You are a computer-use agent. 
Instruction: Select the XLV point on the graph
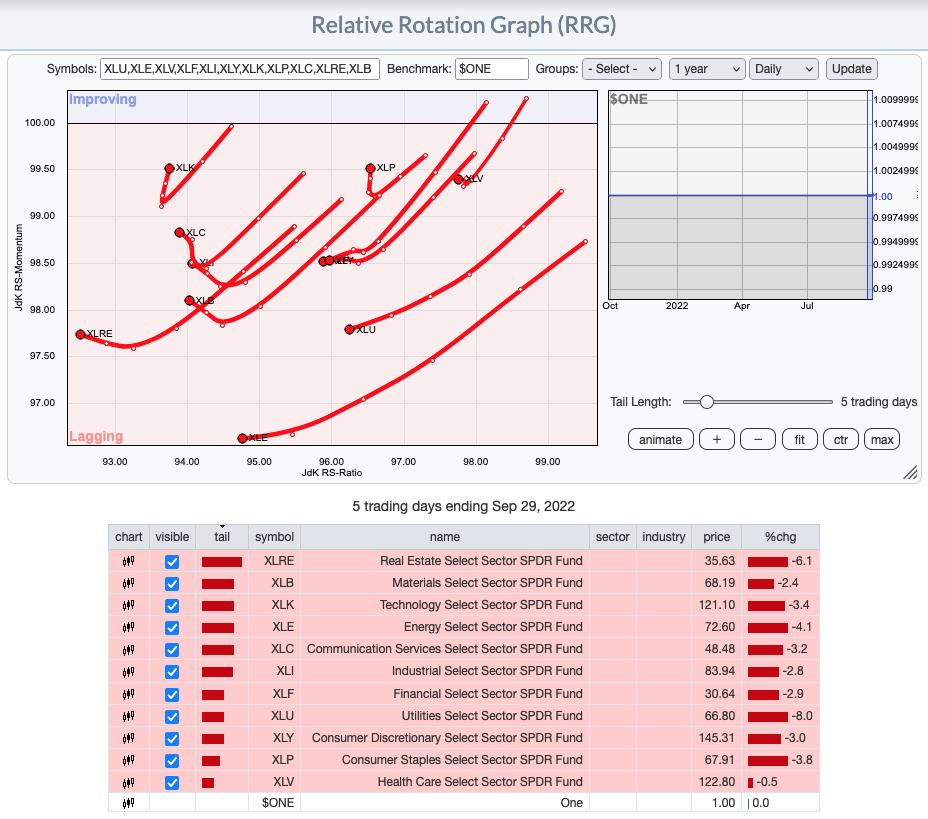pos(459,179)
